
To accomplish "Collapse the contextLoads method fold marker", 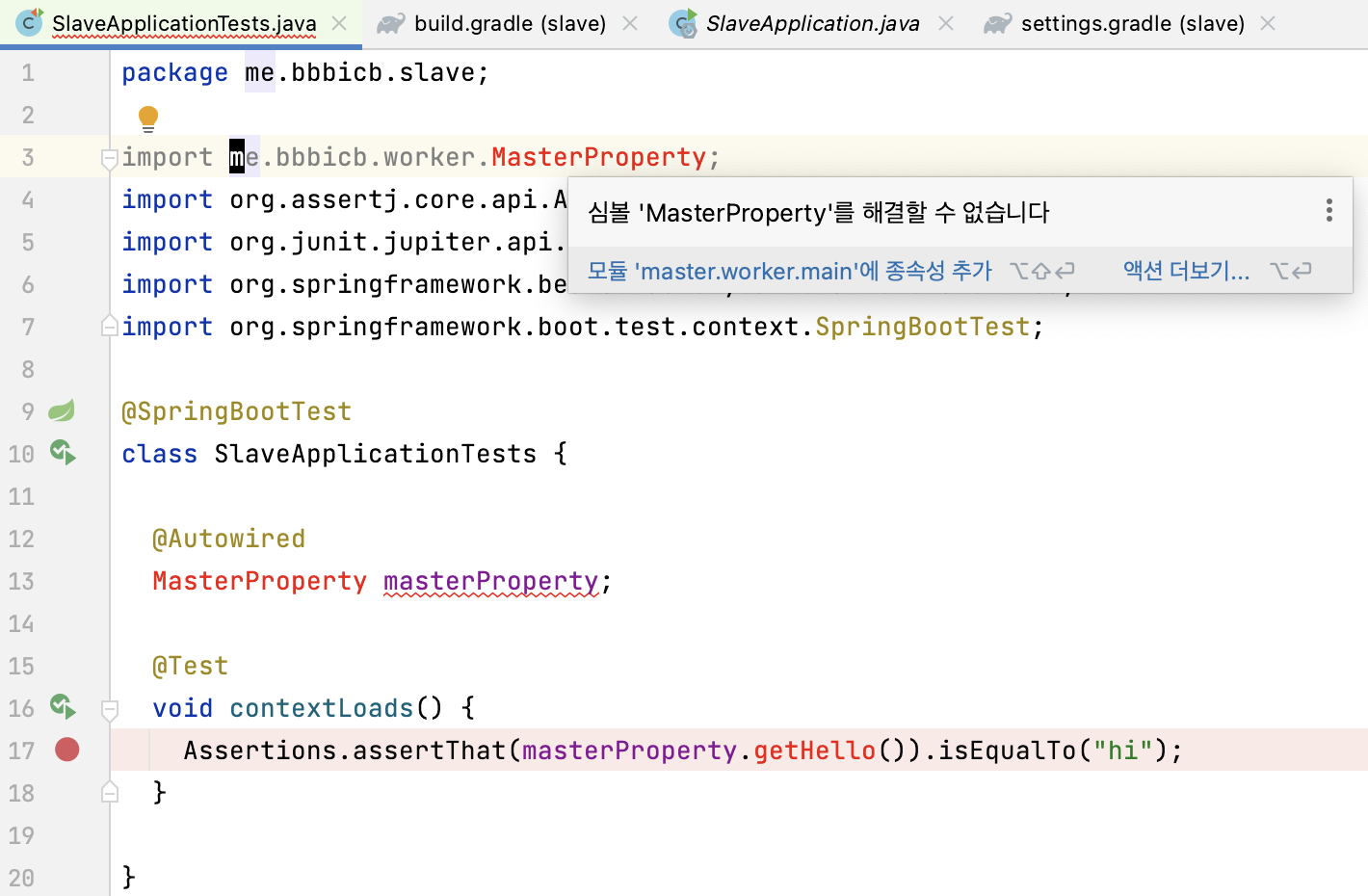I will click(110, 709).
